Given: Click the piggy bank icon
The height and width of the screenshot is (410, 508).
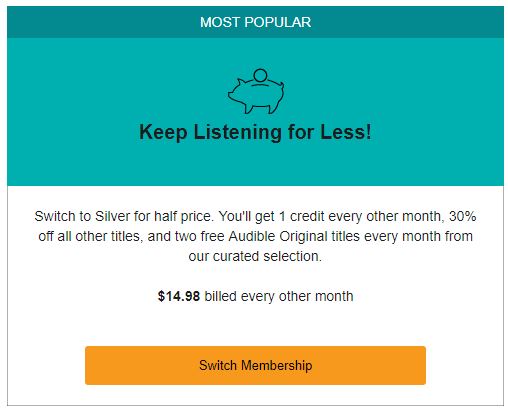Looking at the screenshot, I should (256, 91).
